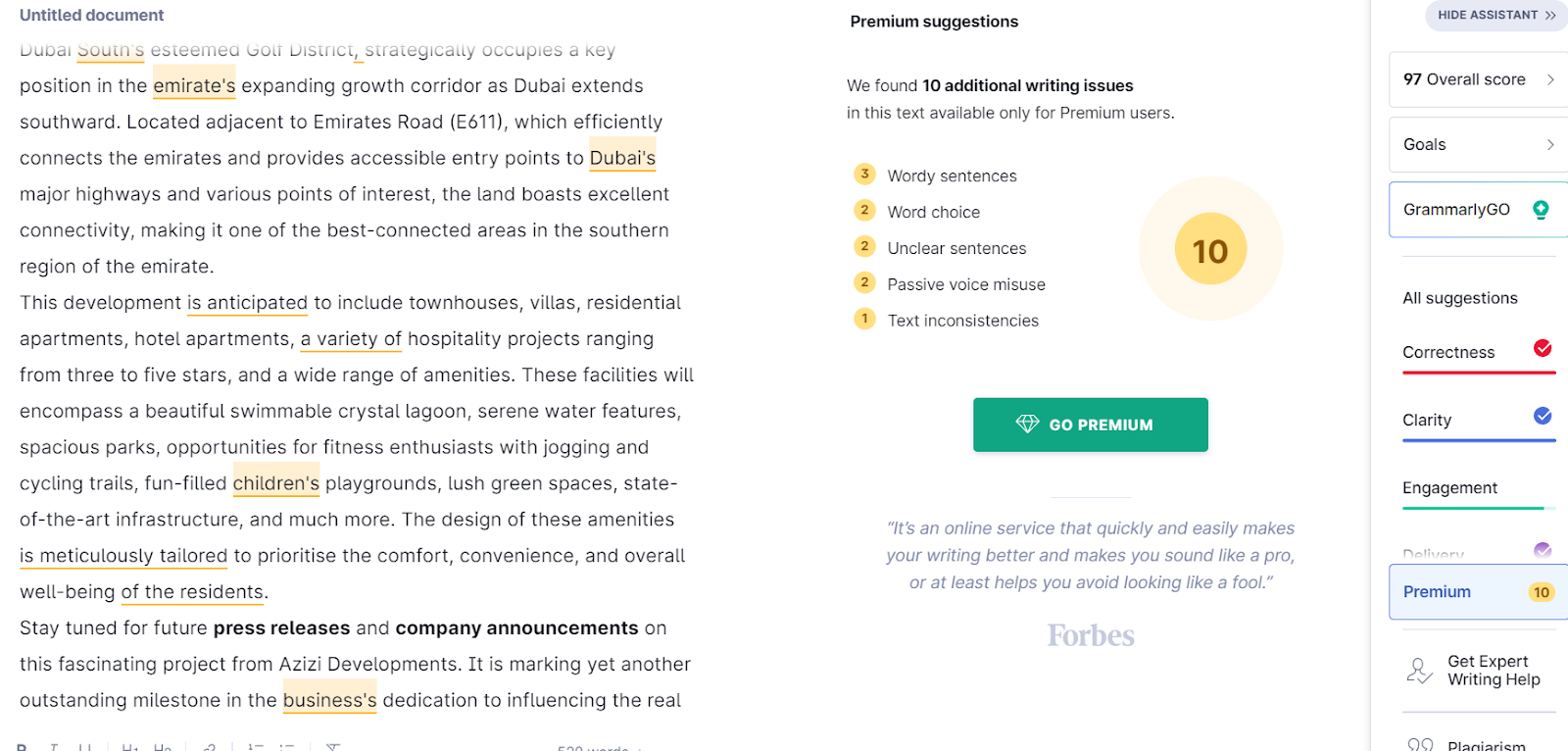This screenshot has height=751, width=1568.
Task: Click the GO PREMIUM button
Action: (x=1090, y=425)
